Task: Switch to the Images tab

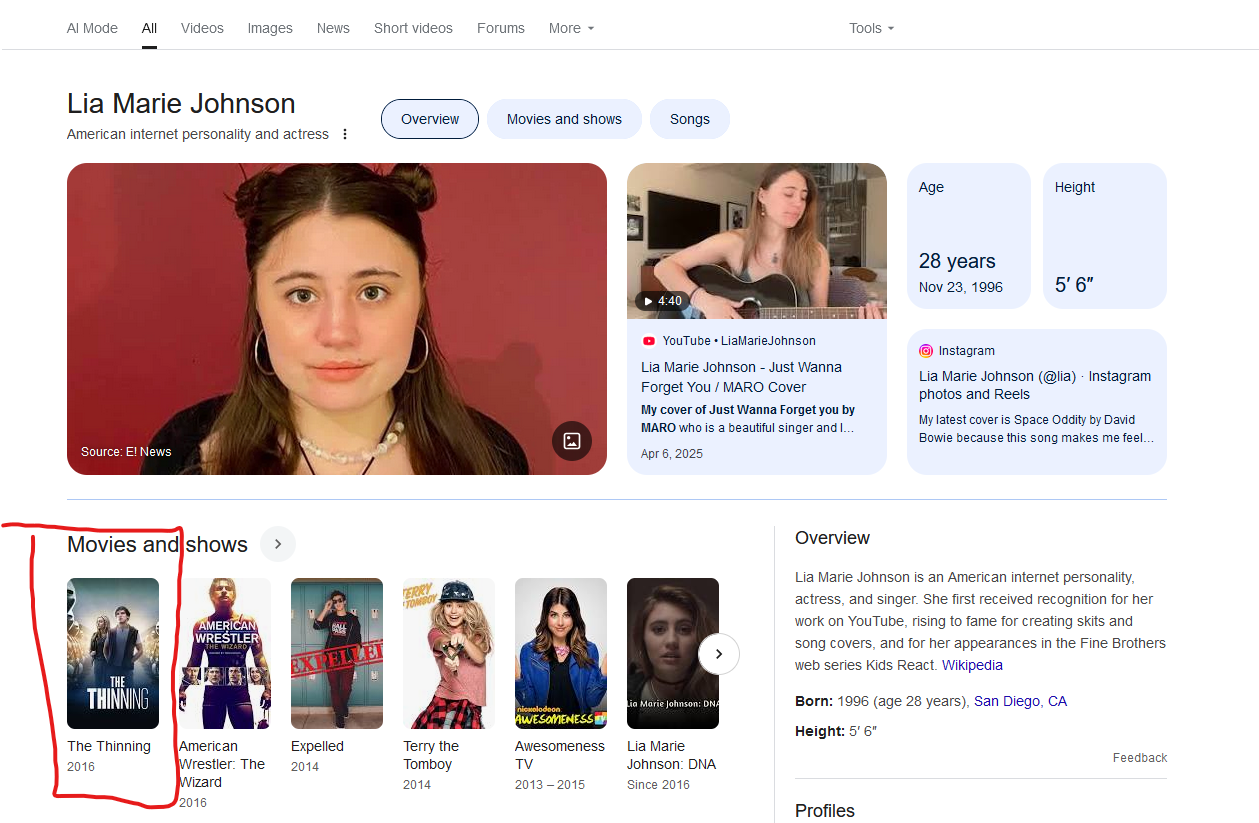Action: coord(270,28)
